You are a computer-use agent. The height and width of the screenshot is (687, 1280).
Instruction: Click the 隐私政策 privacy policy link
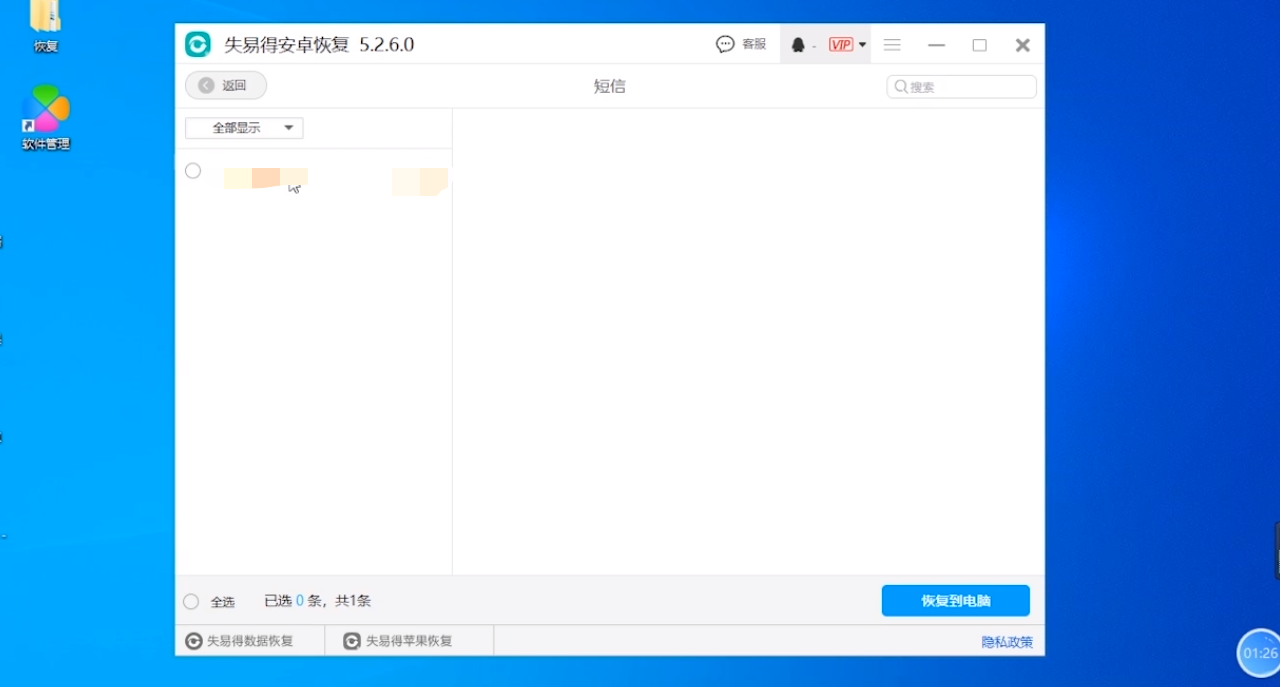point(1007,642)
